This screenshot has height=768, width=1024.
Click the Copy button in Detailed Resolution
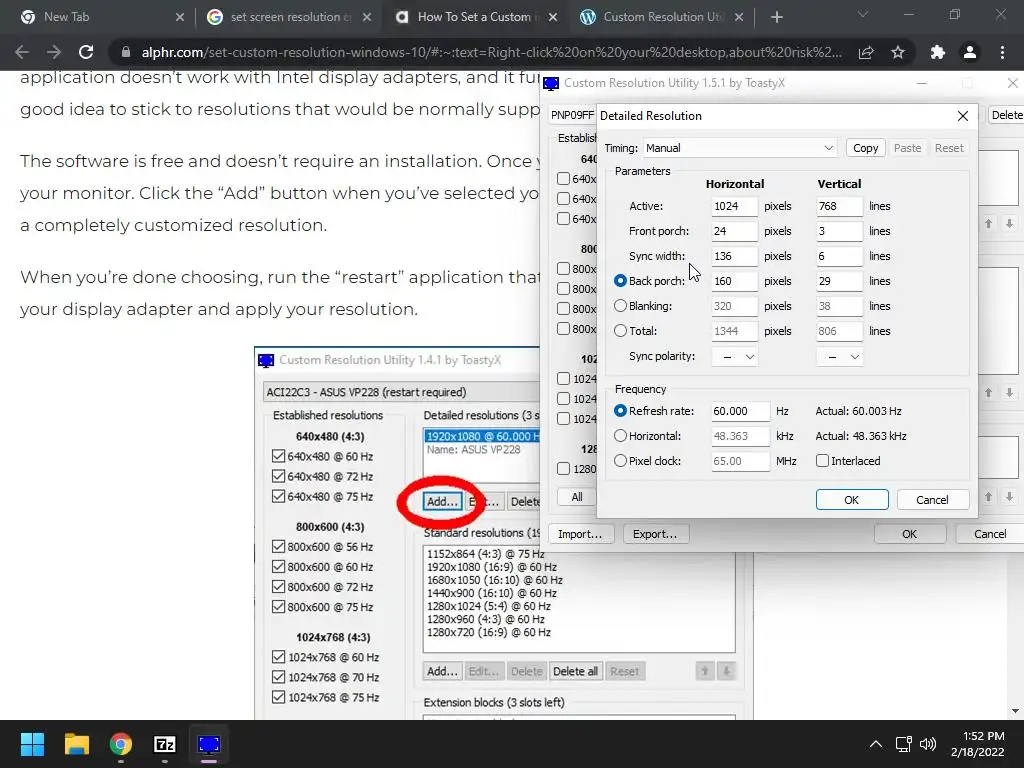point(865,148)
